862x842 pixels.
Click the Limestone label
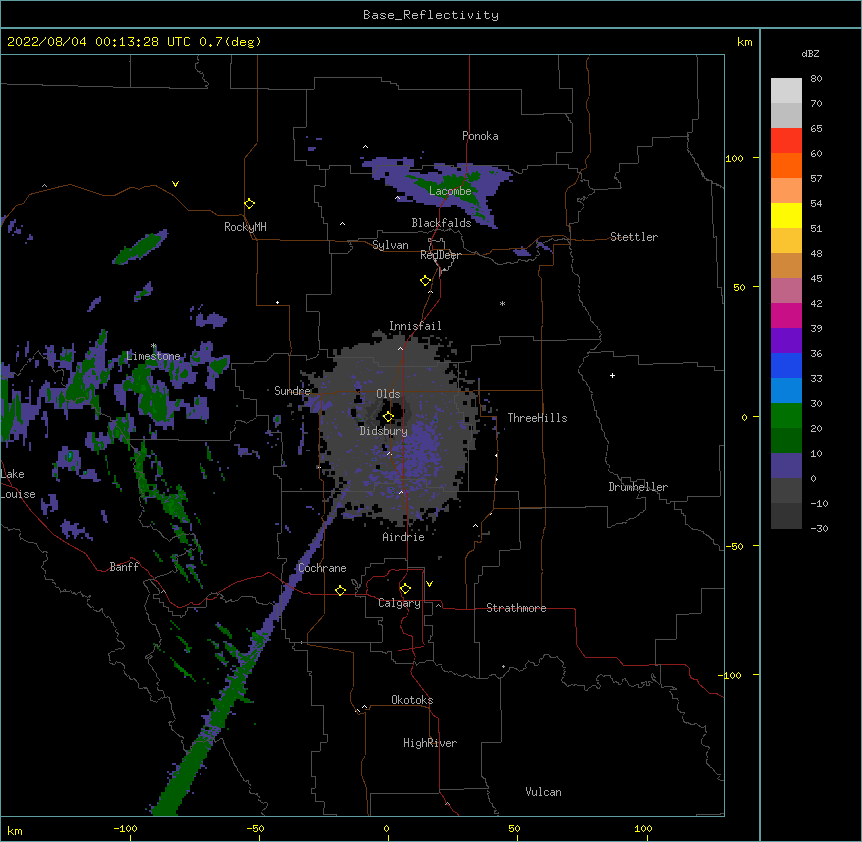[153, 356]
